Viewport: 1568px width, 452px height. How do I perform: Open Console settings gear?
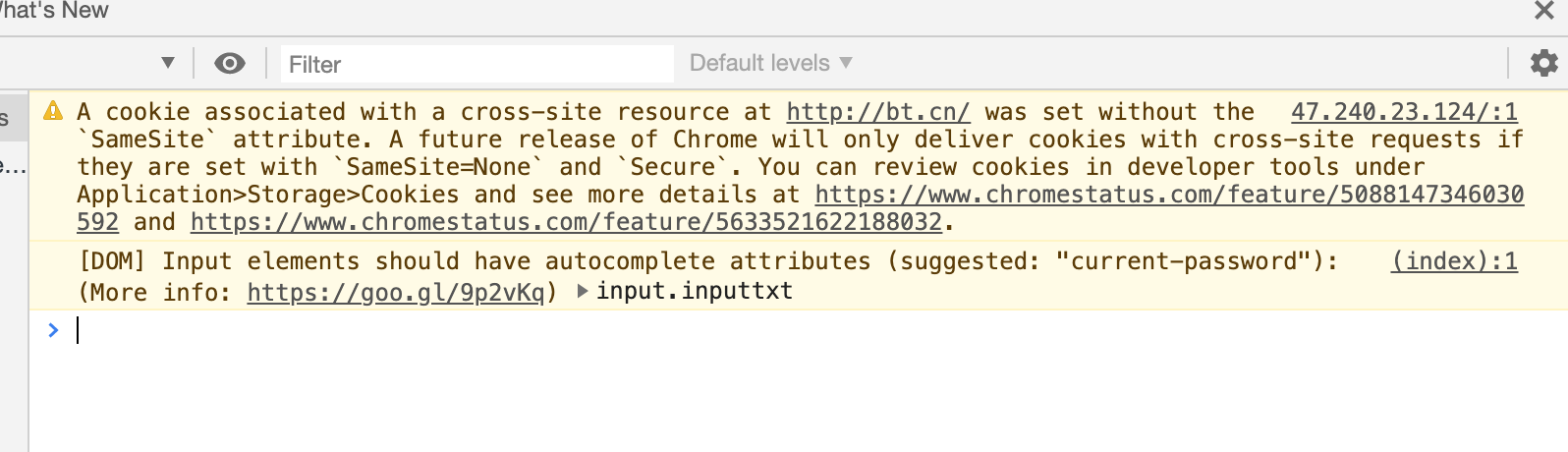1543,63
